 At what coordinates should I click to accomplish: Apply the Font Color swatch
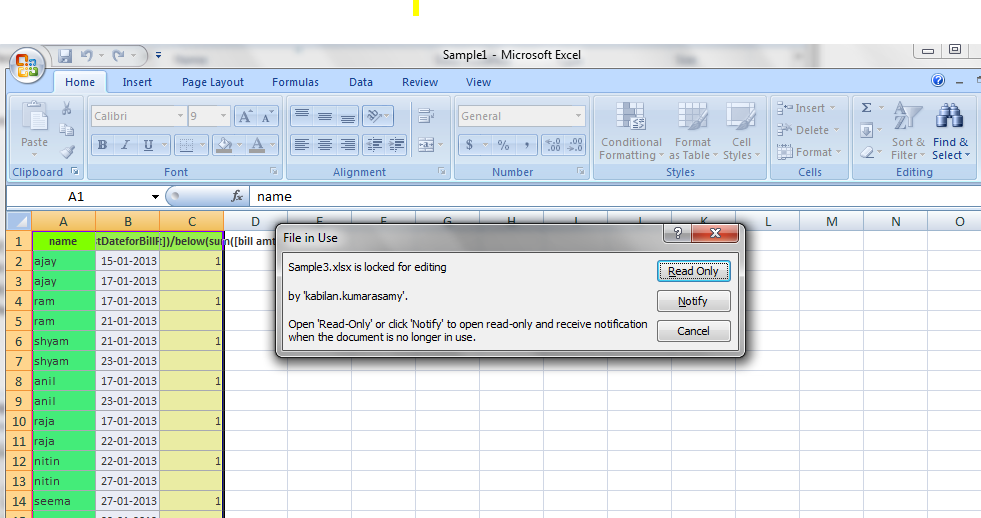(x=257, y=145)
